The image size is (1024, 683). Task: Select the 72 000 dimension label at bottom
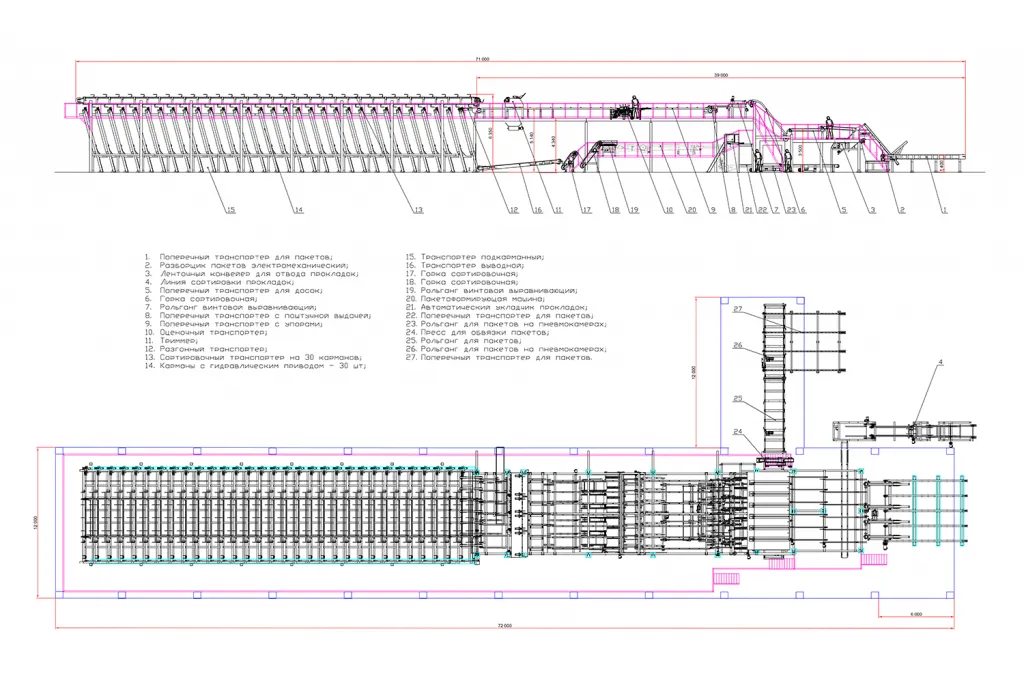pyautogui.click(x=505, y=626)
